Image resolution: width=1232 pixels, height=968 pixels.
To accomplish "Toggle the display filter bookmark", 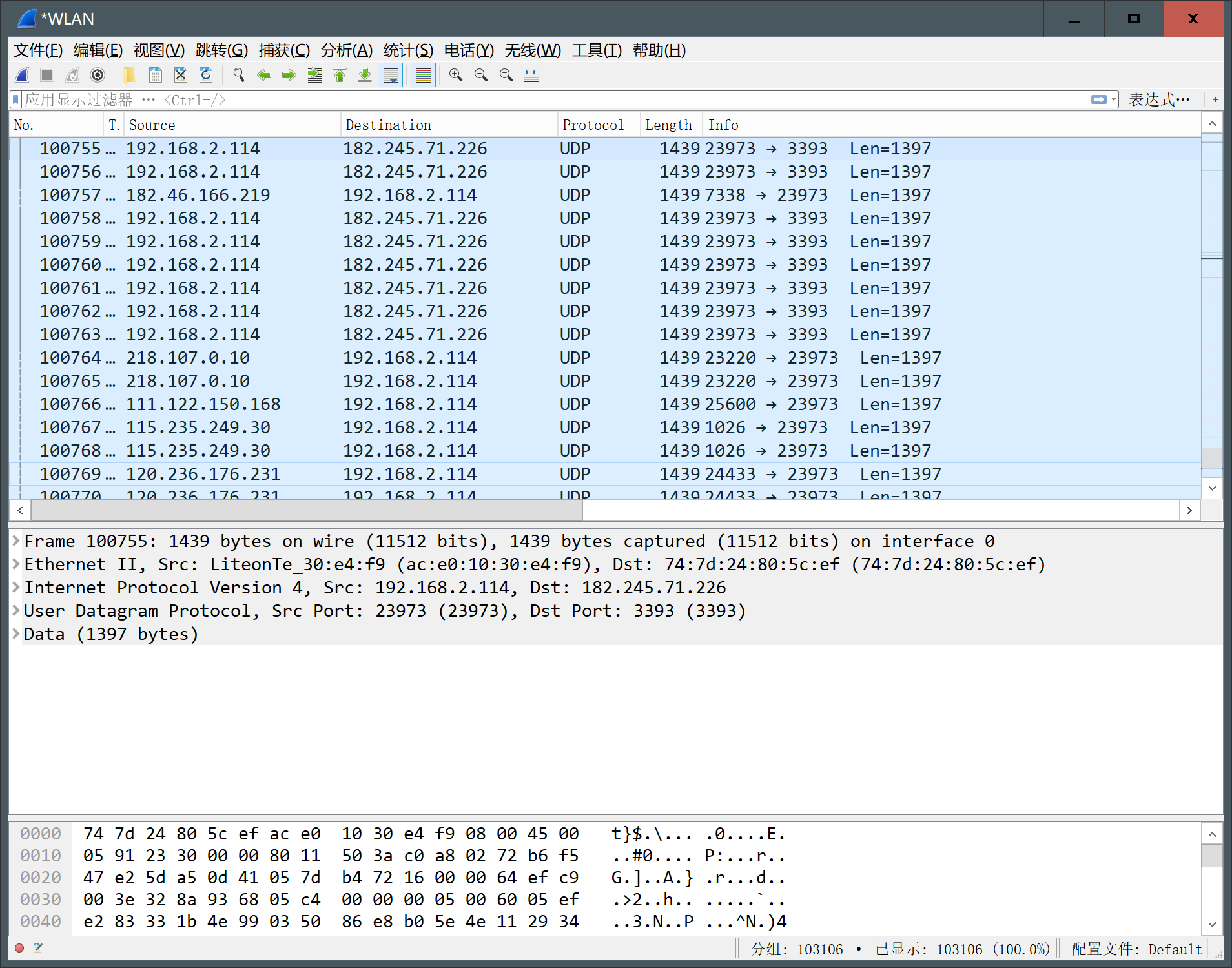I will [16, 99].
